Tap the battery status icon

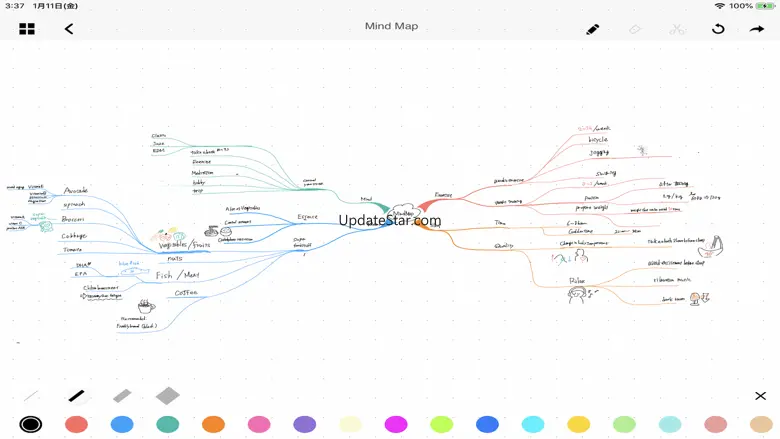(x=765, y=6)
